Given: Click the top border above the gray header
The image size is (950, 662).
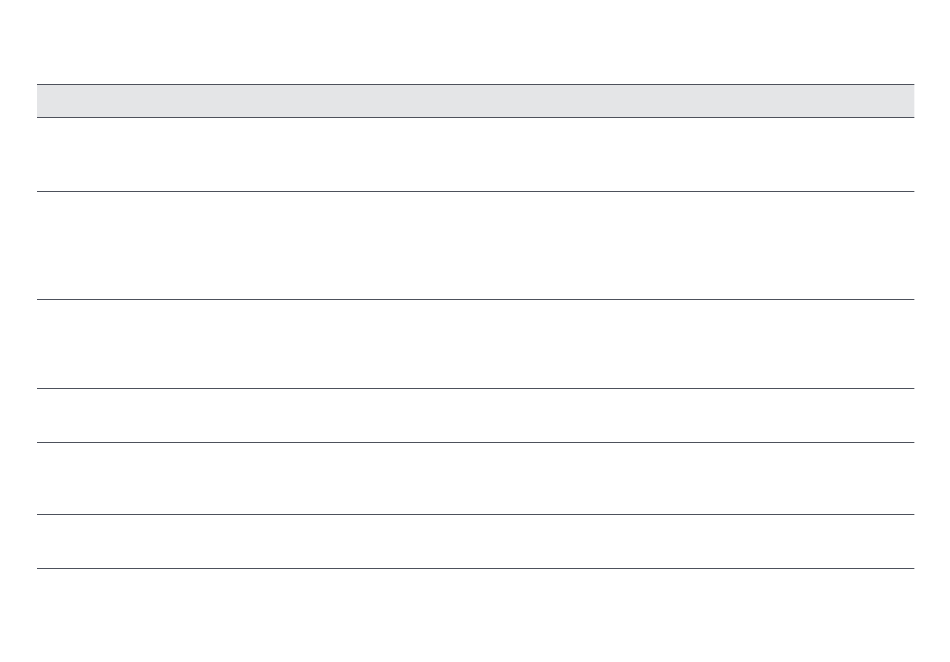Looking at the screenshot, I should click(x=475, y=84).
